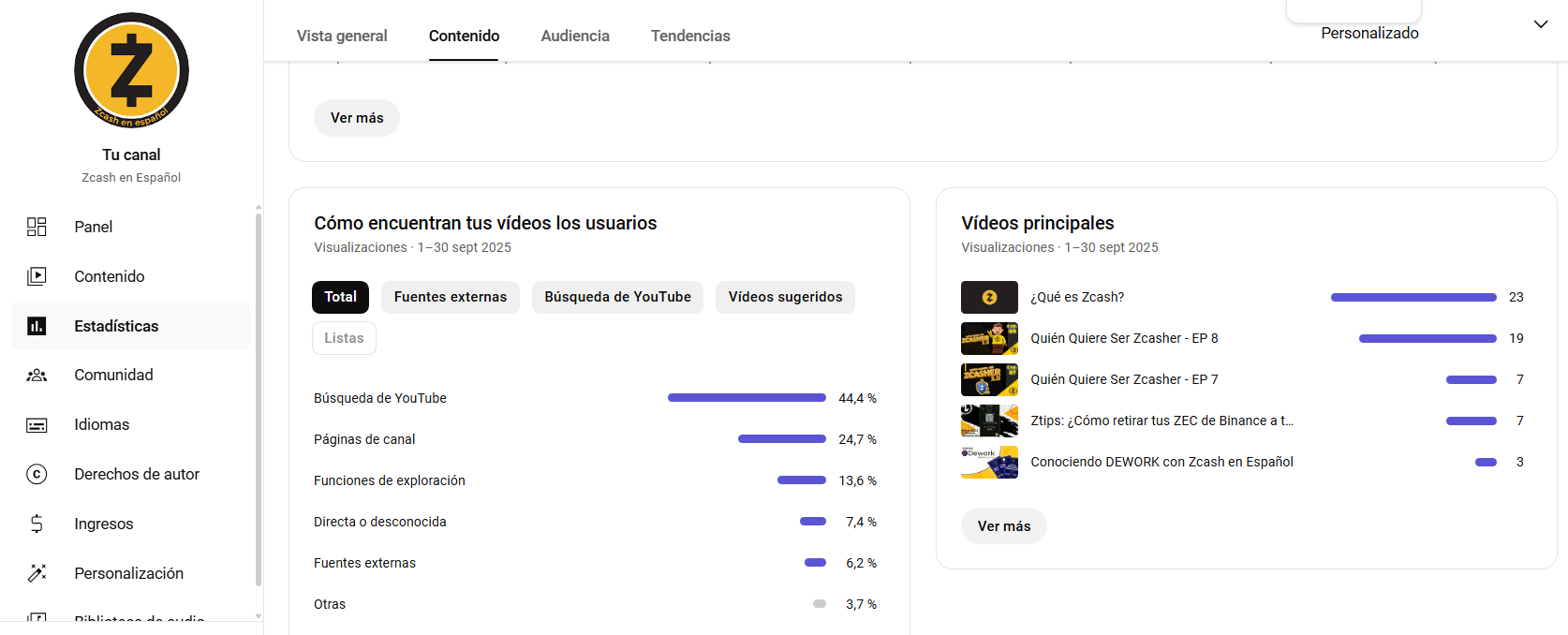Click the Comunidad people icon
The image size is (1568, 635).
pyautogui.click(x=37, y=375)
